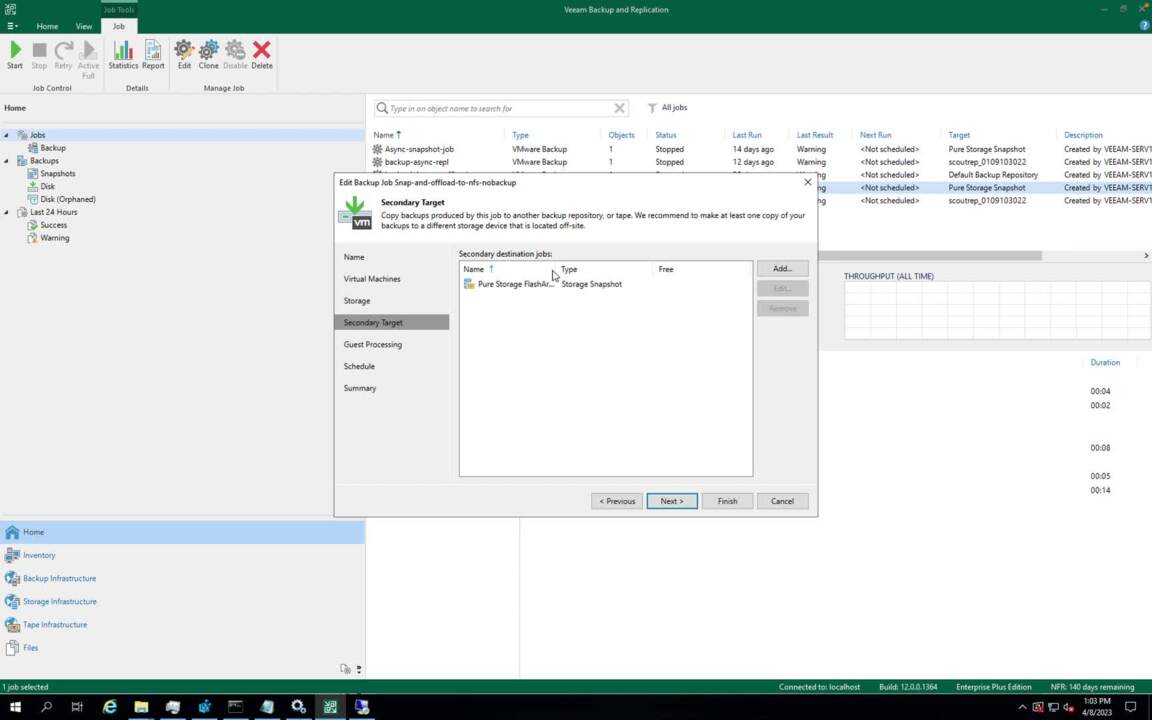Click the red Delete job icon
The height and width of the screenshot is (720, 1152).
(261, 54)
